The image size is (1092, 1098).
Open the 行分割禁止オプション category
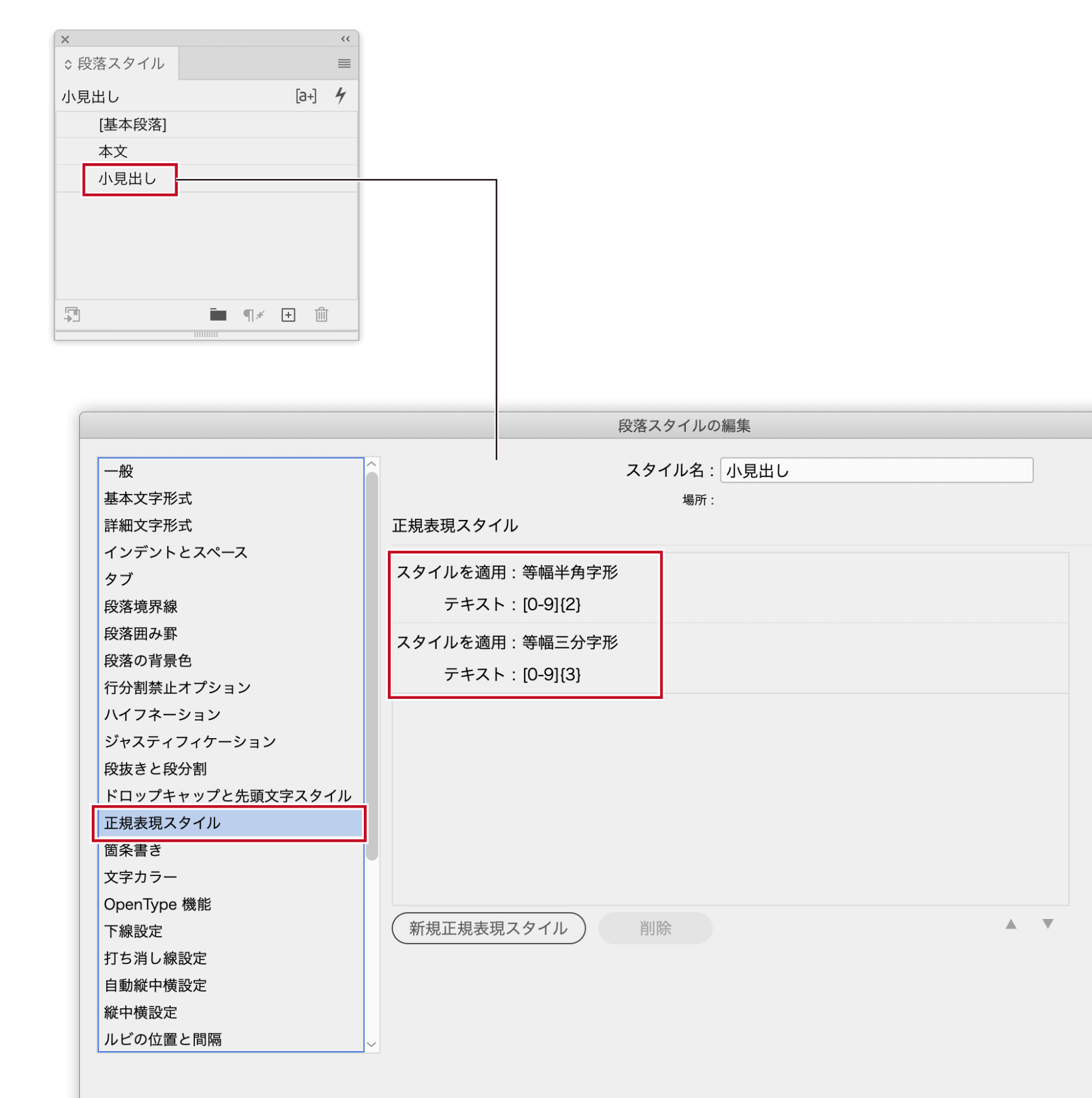tap(231, 688)
